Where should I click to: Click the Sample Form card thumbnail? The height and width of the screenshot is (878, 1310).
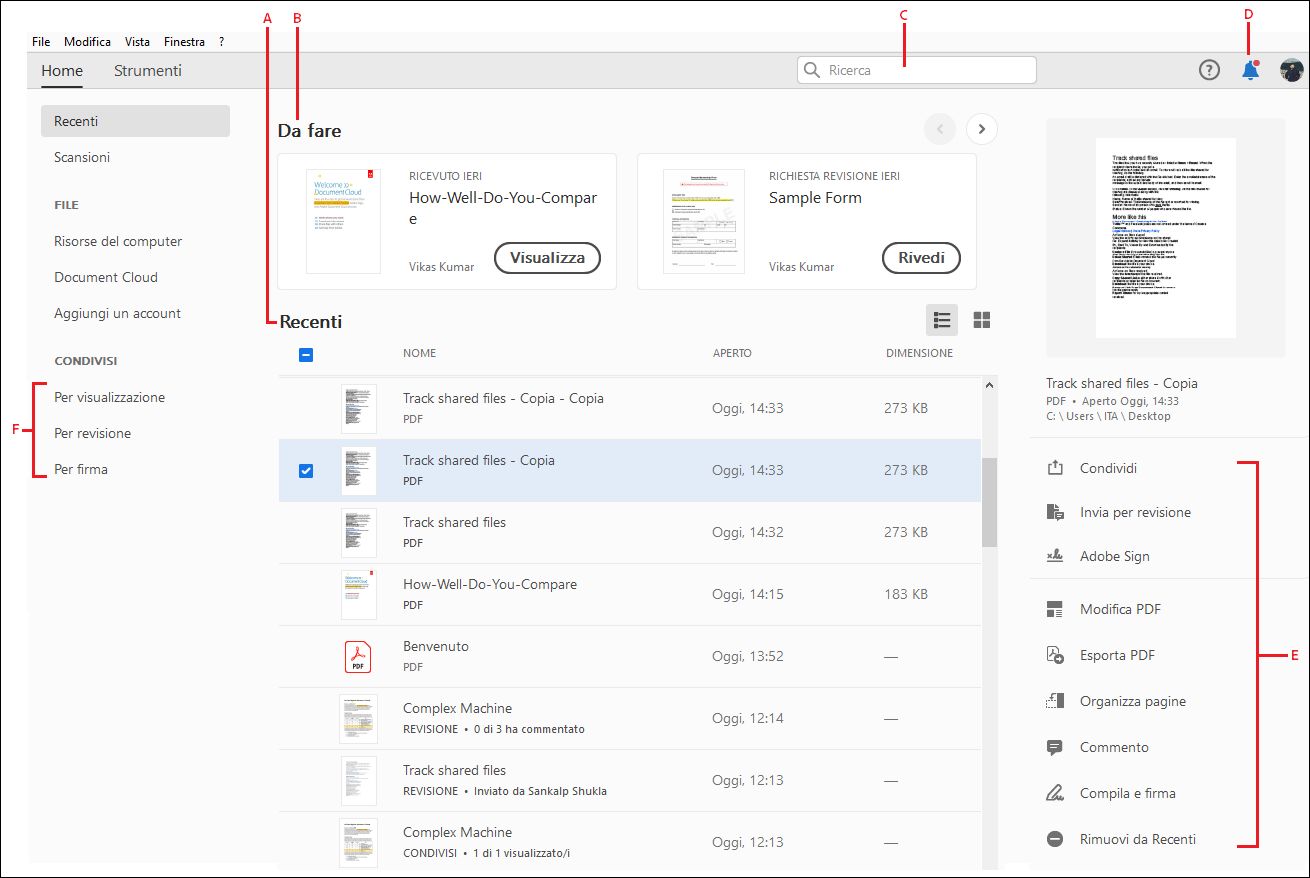pos(704,221)
